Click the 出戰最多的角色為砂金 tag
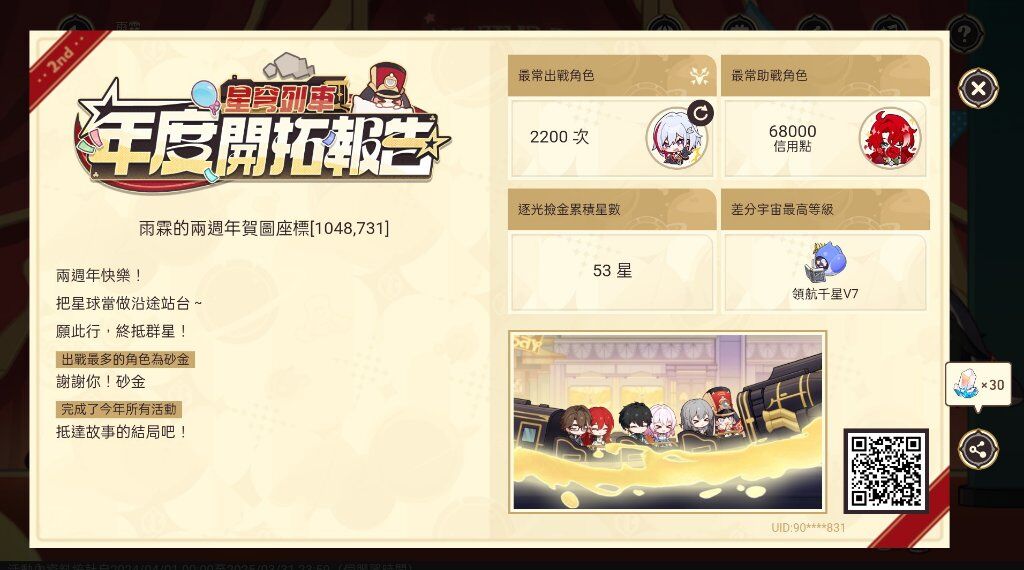 [x=125, y=359]
